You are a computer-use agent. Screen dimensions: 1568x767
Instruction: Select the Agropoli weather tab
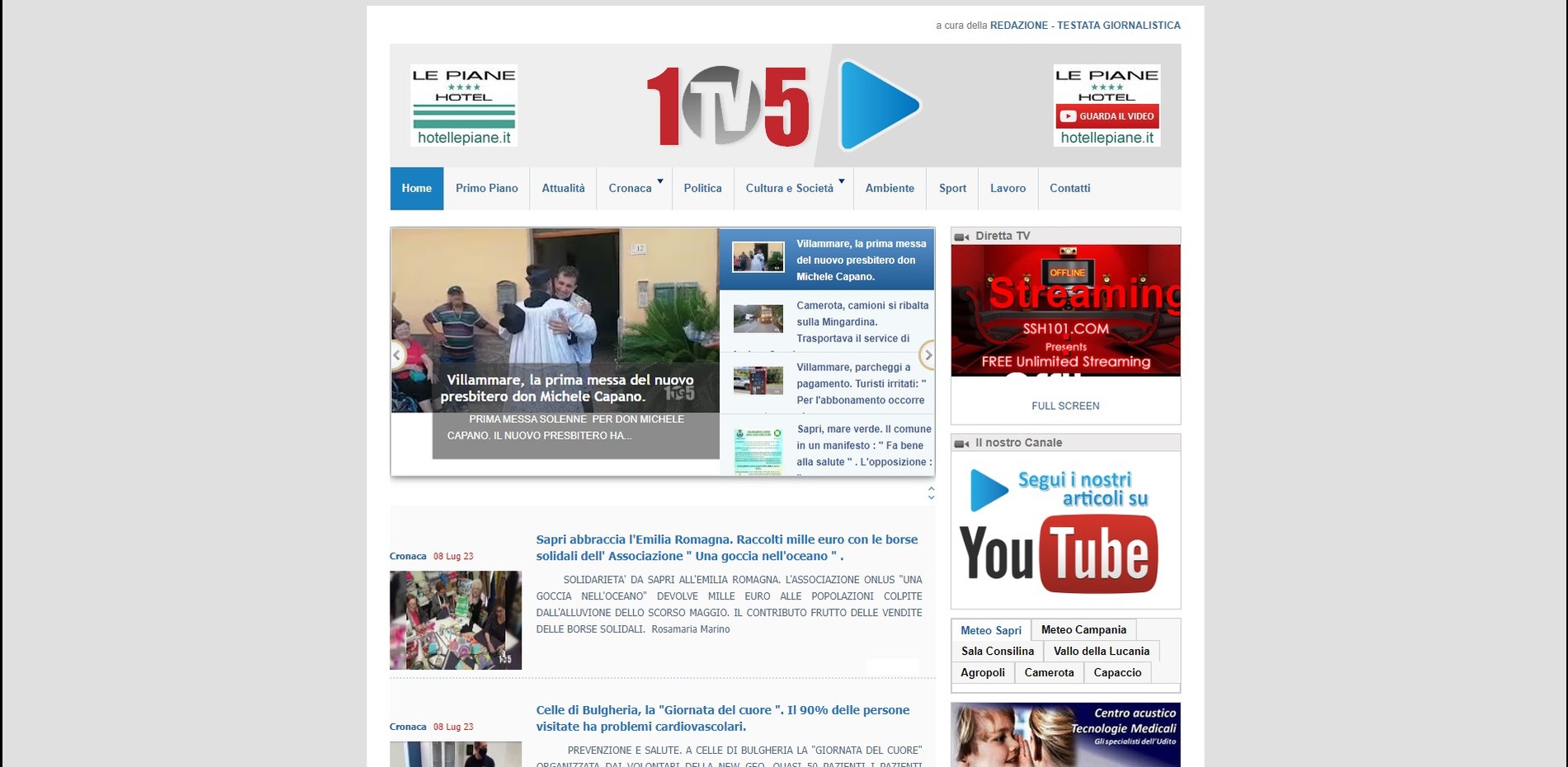983,672
